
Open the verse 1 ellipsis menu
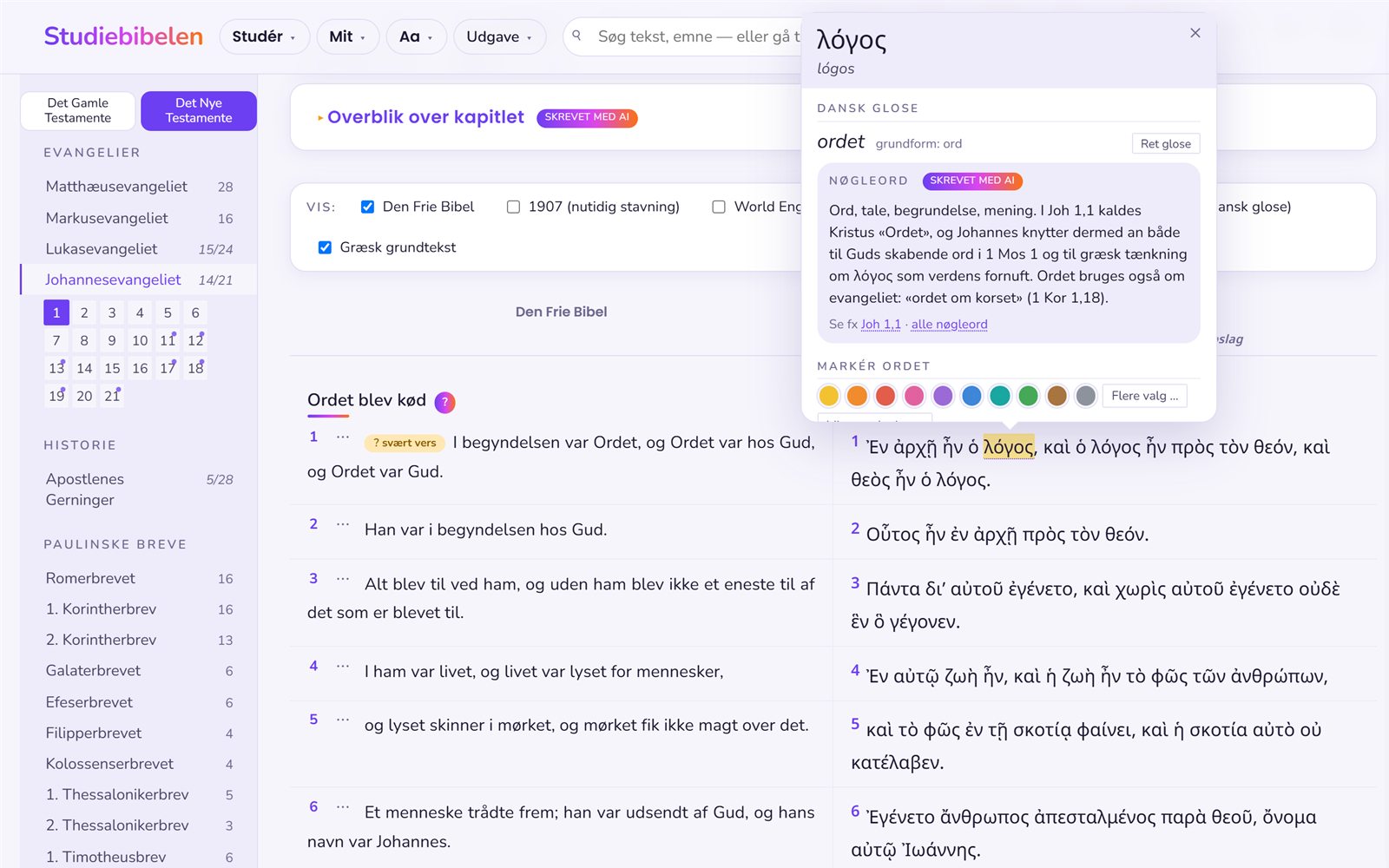coord(343,437)
